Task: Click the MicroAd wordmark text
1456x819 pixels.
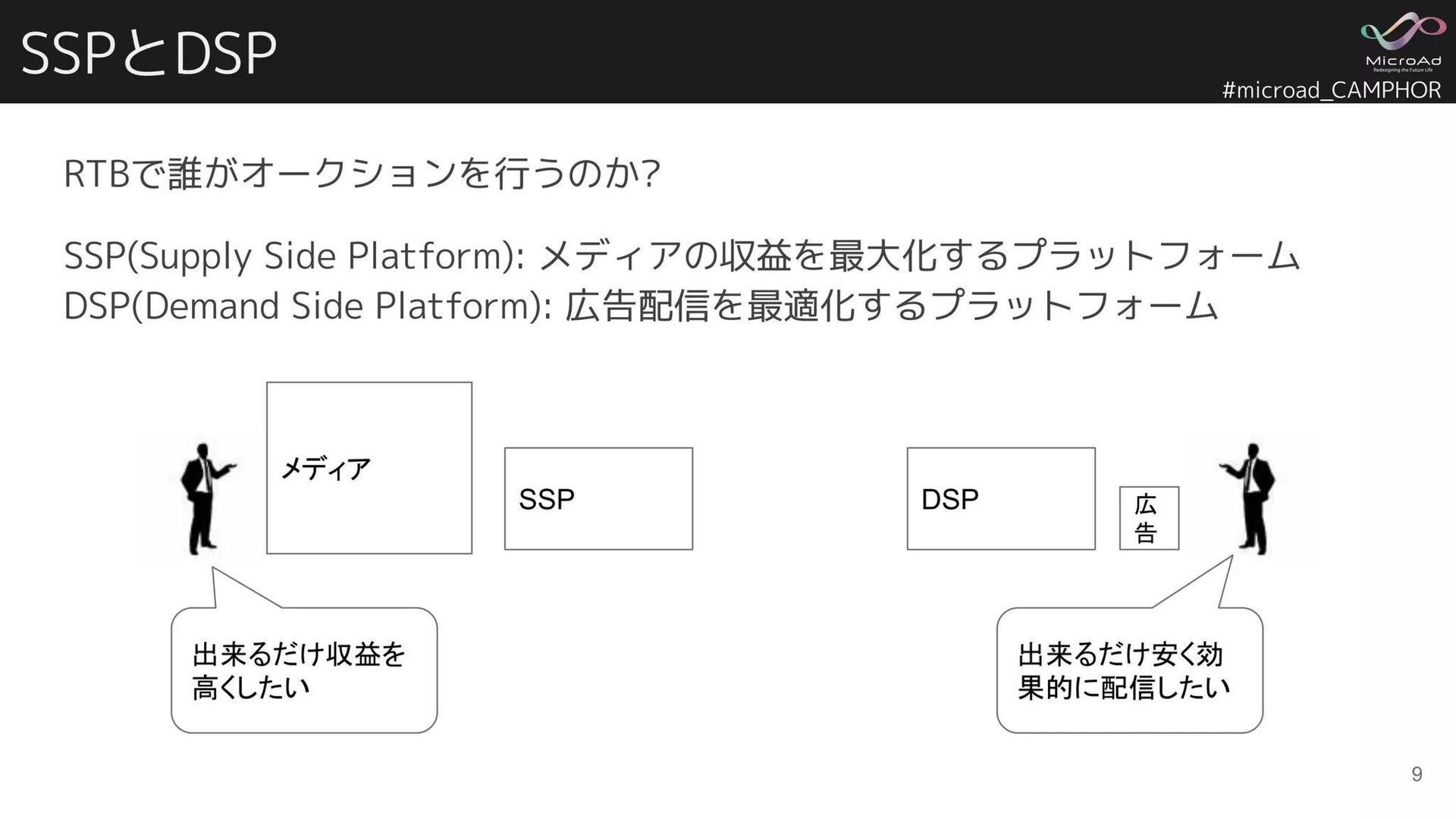Action: coord(1403,61)
